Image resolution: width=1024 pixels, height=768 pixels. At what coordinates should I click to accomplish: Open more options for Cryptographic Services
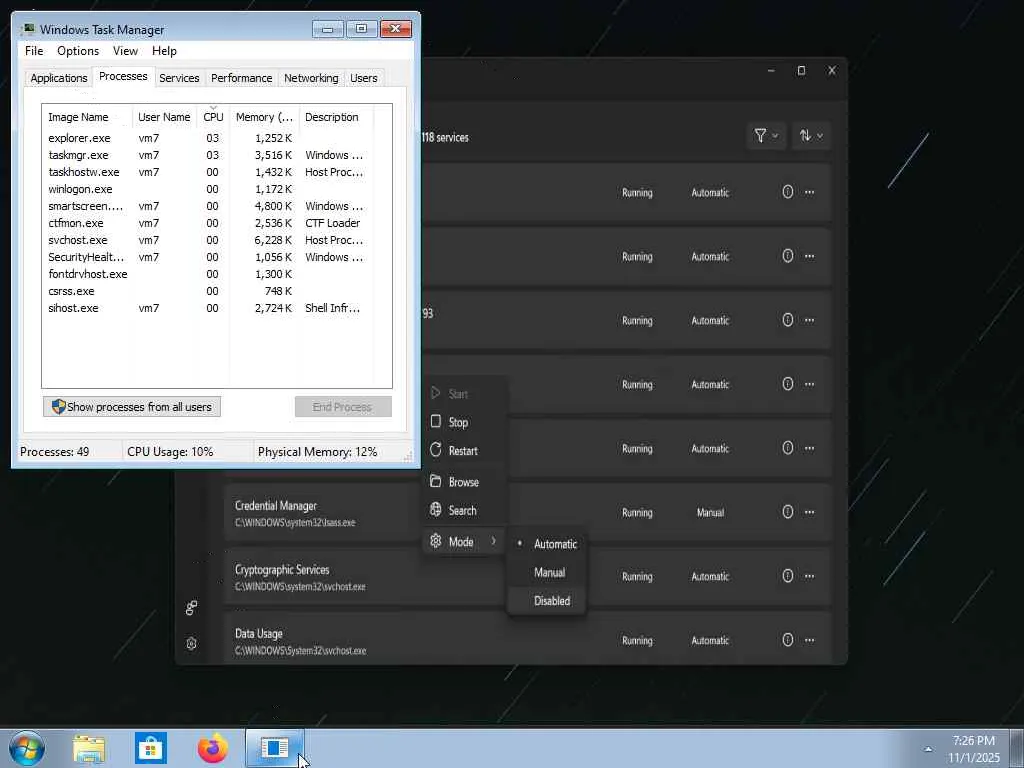tap(810, 576)
